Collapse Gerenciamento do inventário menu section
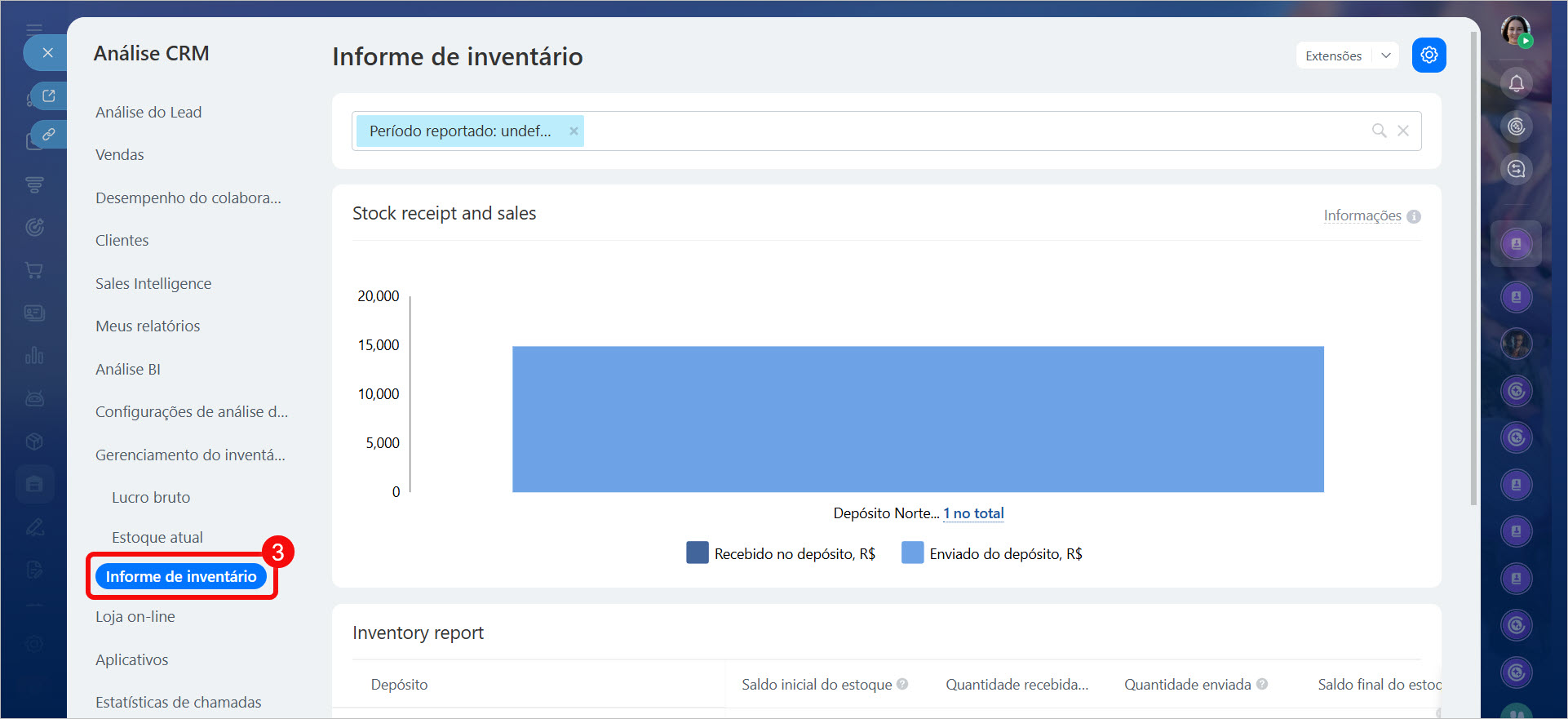Image resolution: width=1568 pixels, height=719 pixels. pos(190,455)
